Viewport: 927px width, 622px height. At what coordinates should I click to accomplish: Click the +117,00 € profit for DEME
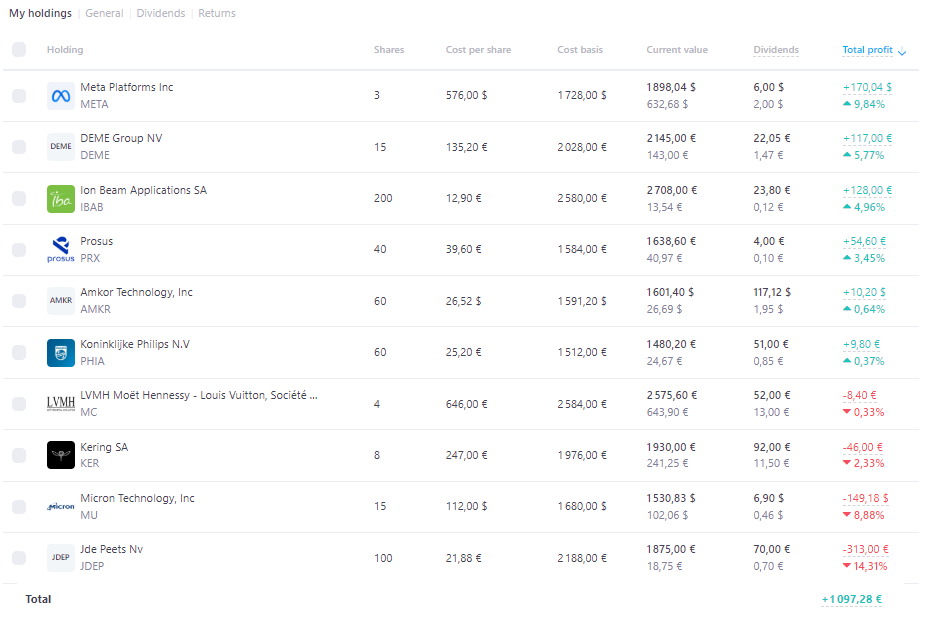(x=867, y=138)
